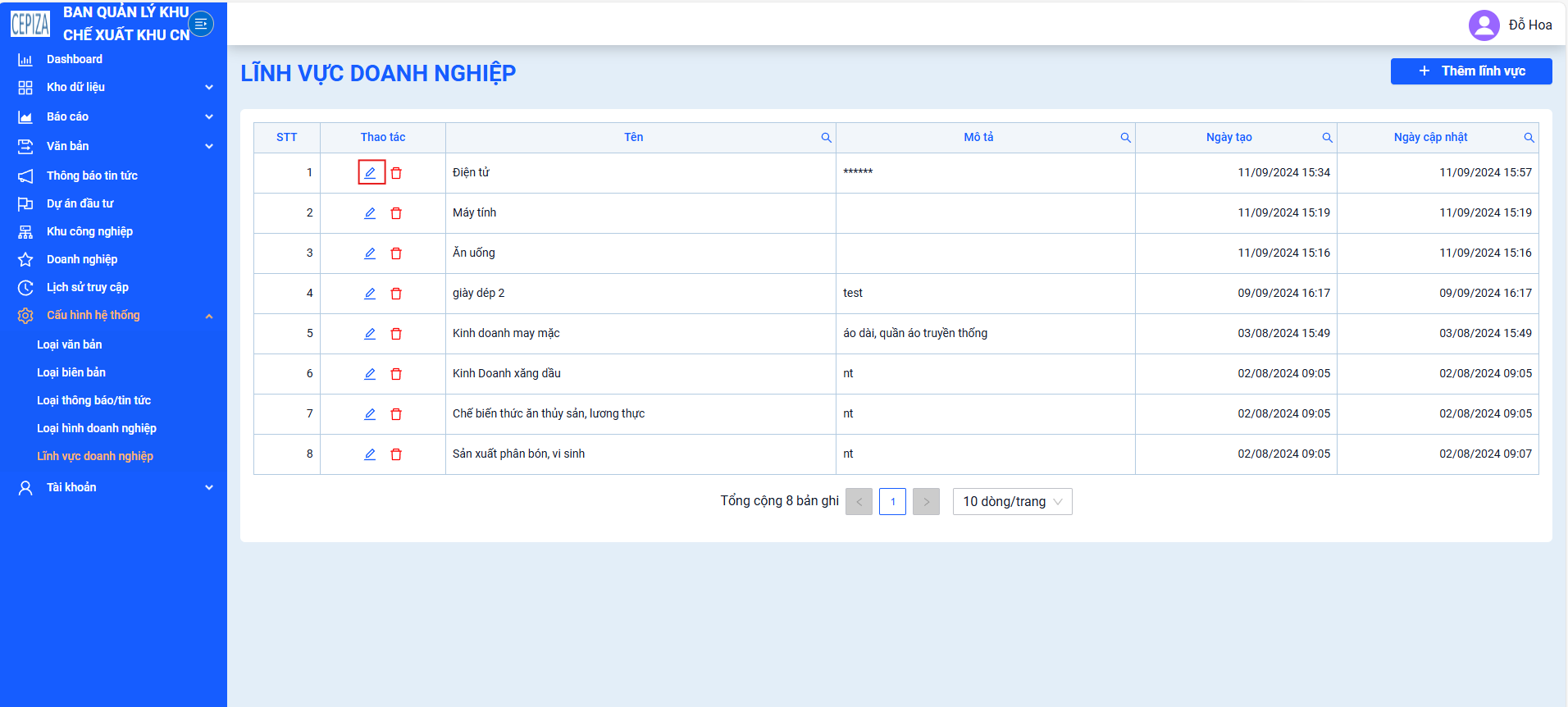
Task: Edit the Kinh doanh may mặc row
Action: point(371,334)
